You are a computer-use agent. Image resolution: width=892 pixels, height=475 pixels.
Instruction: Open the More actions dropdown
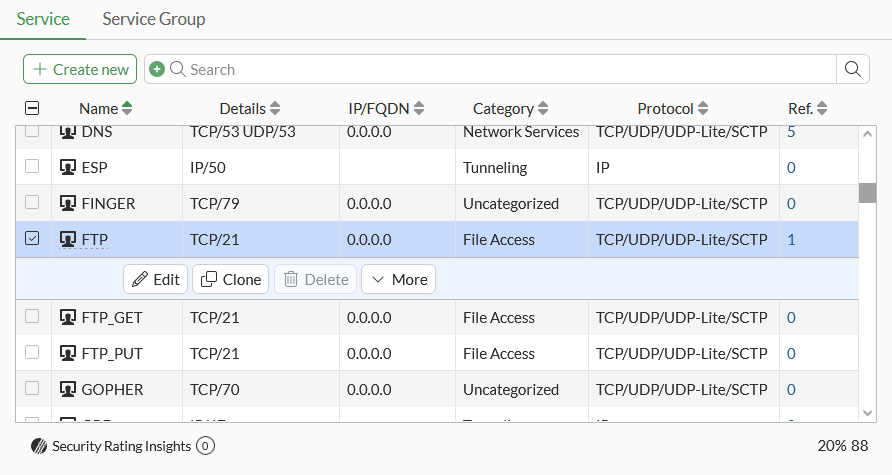(x=398, y=280)
